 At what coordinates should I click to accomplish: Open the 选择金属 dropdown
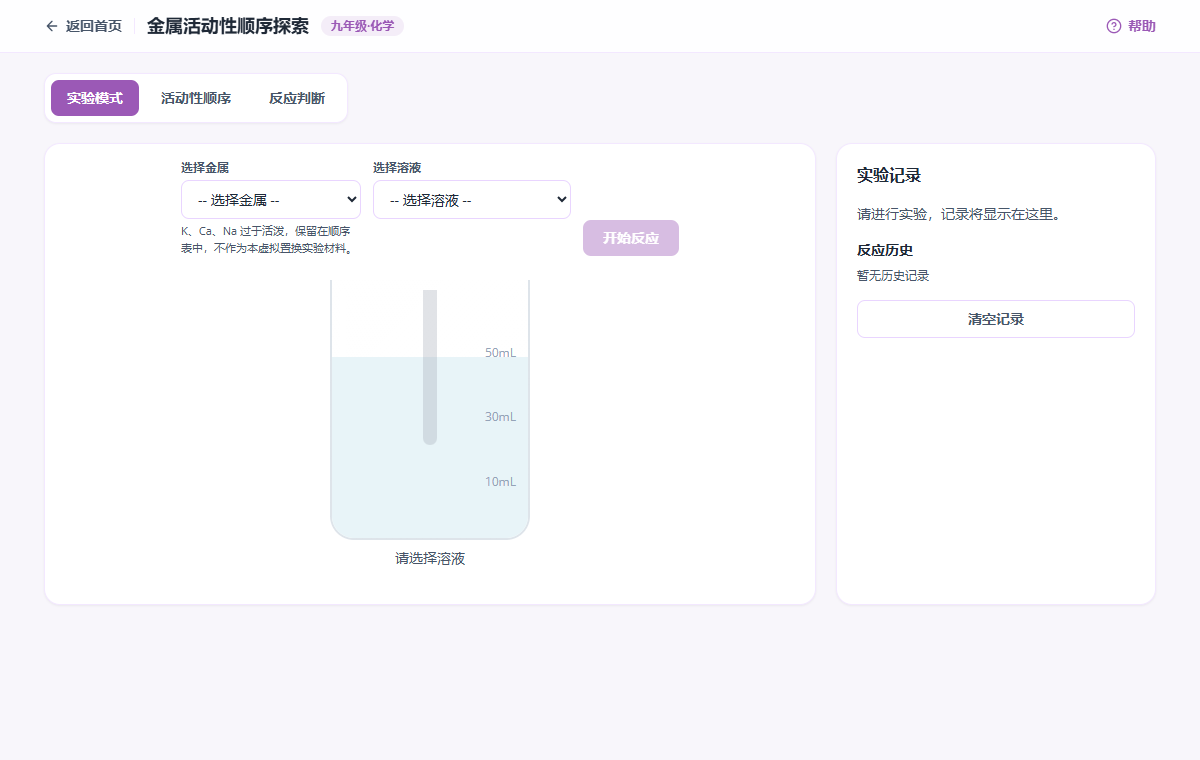[271, 200]
